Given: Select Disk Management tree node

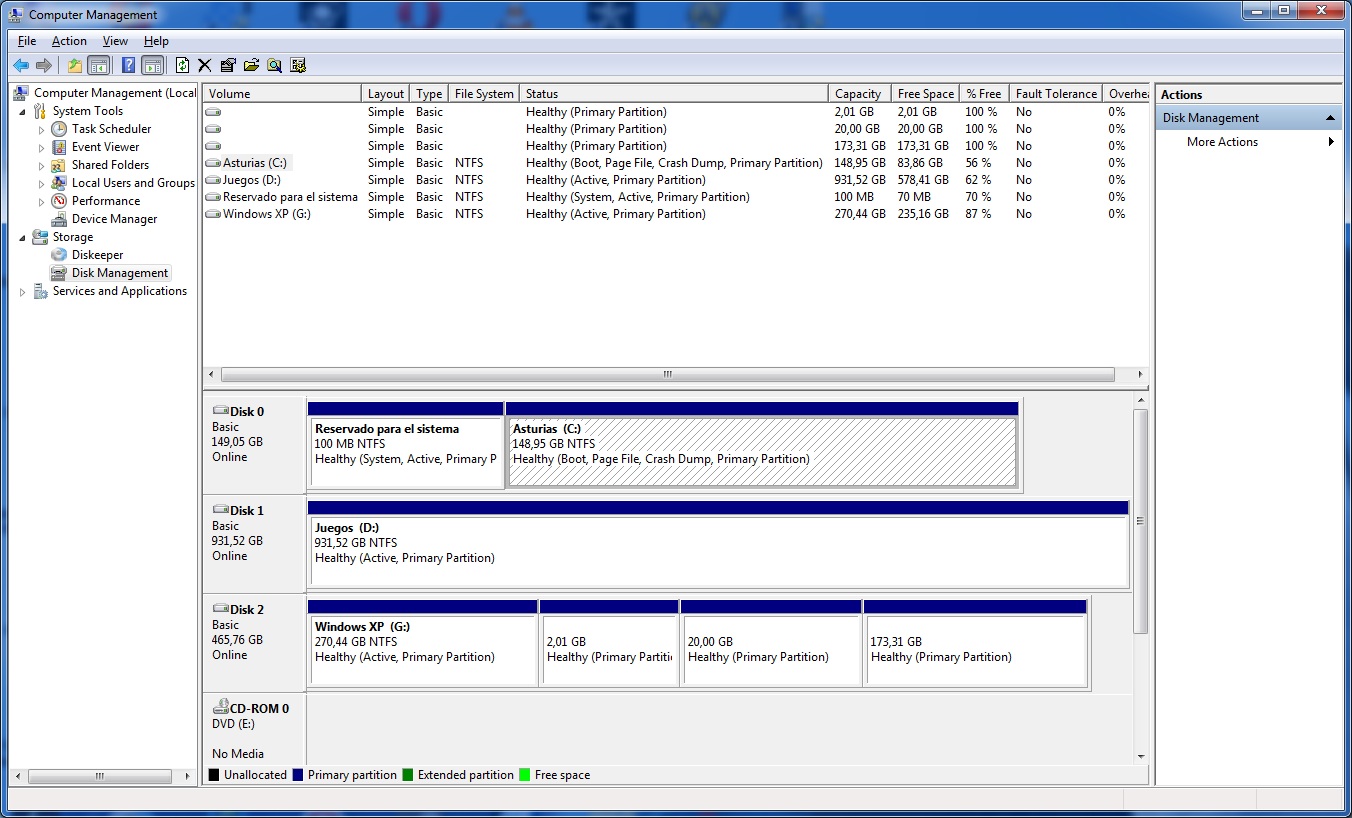Looking at the screenshot, I should pyautogui.click(x=120, y=273).
